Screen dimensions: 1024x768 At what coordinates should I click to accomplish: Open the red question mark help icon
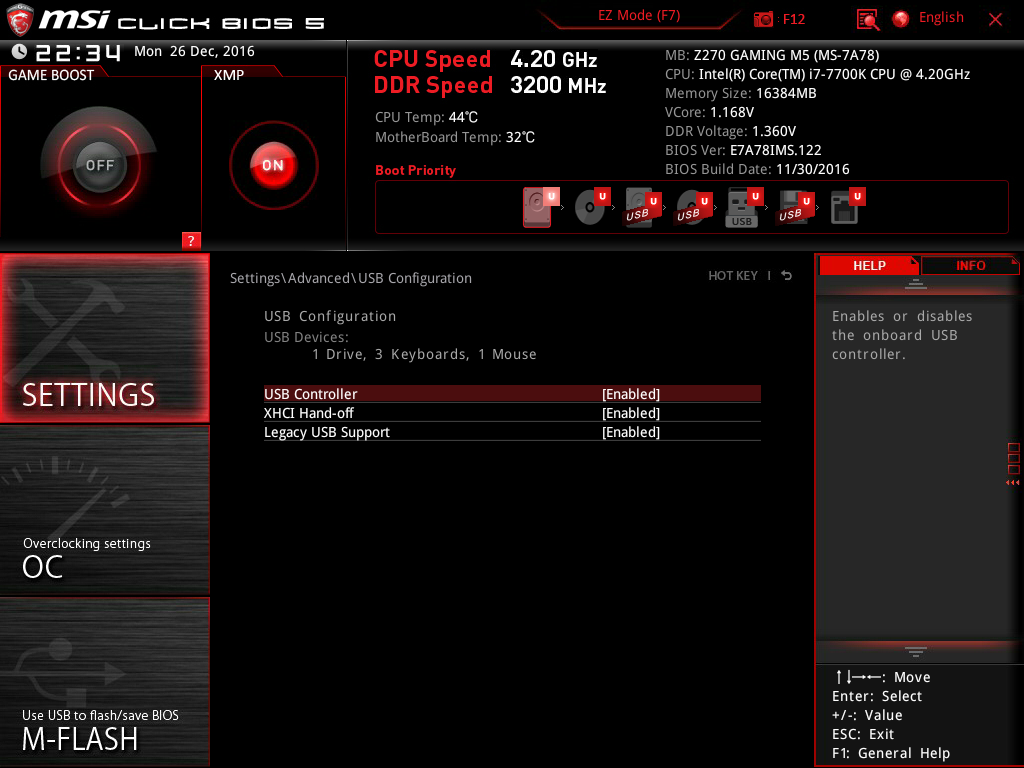(x=191, y=240)
